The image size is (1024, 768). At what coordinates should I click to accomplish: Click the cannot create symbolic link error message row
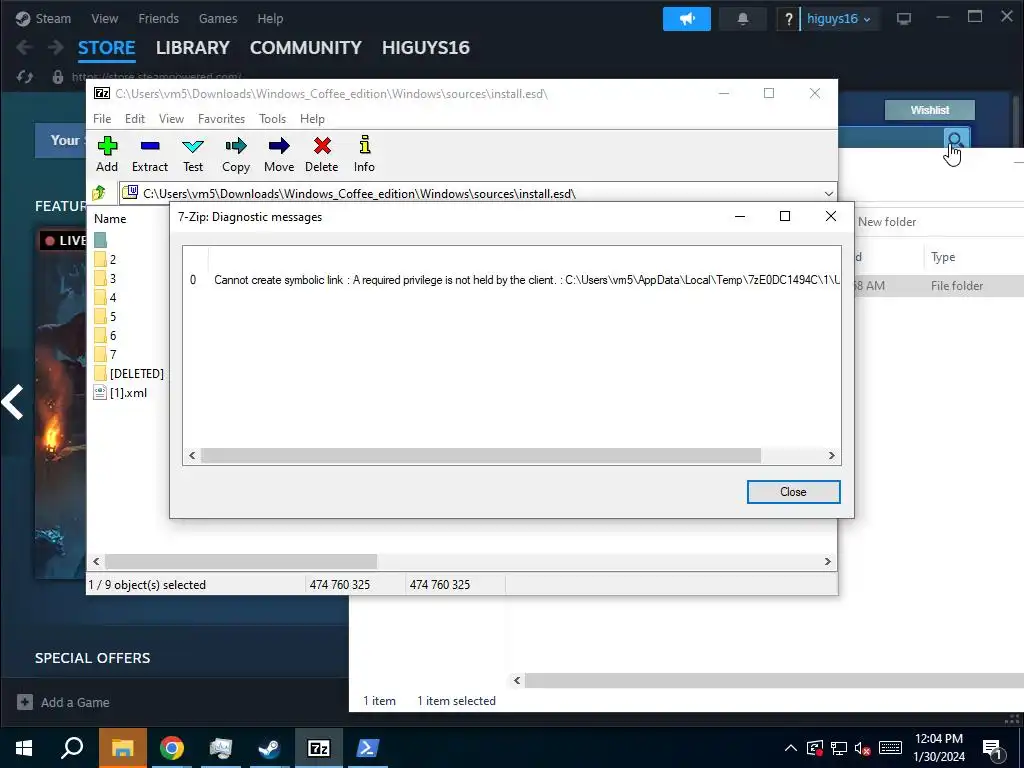click(513, 280)
